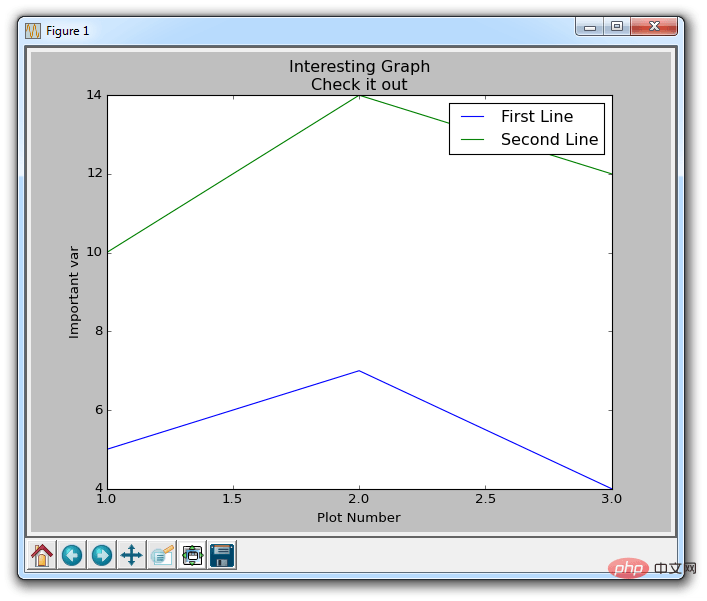The image size is (707, 601).
Task: Go forward to next view arrow
Action: pos(102,555)
